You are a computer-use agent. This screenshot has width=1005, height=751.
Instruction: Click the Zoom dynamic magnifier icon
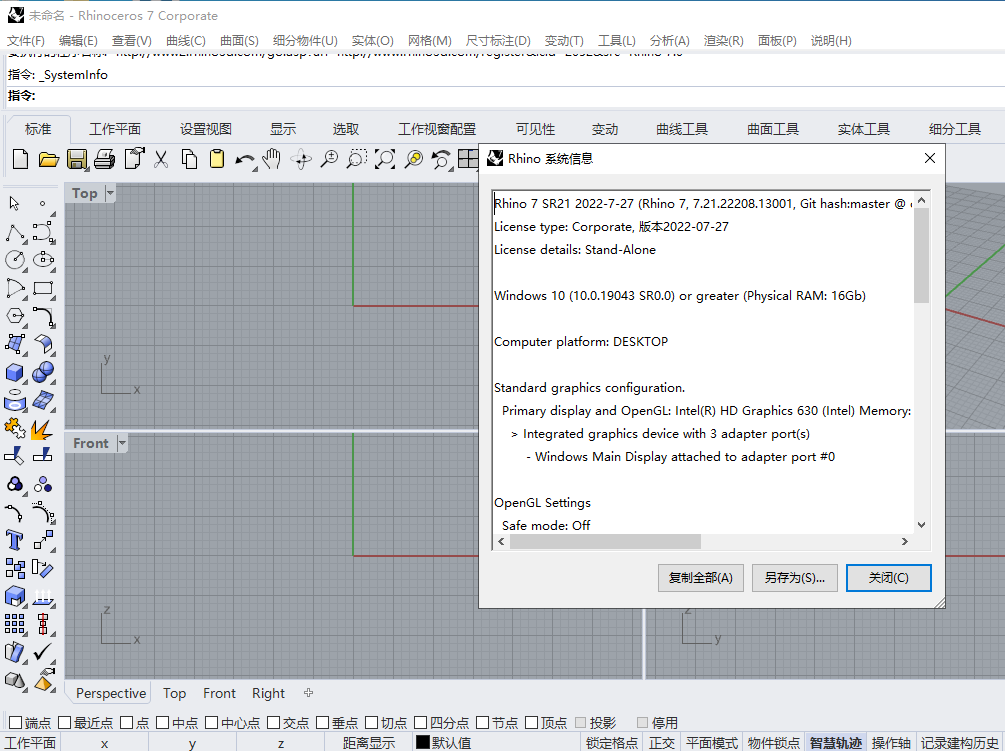(329, 159)
